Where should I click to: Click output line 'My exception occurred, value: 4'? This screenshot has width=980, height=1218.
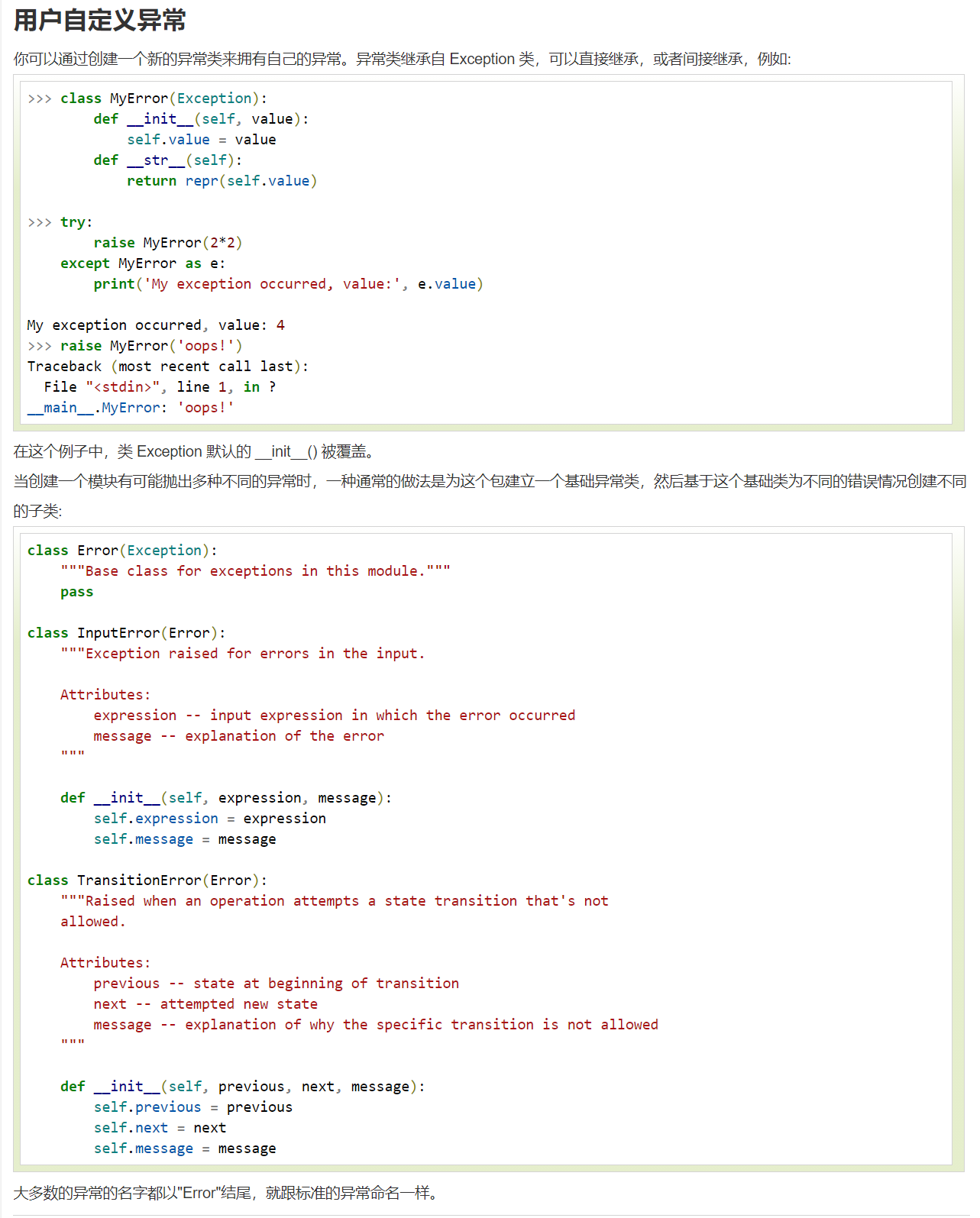(156, 325)
